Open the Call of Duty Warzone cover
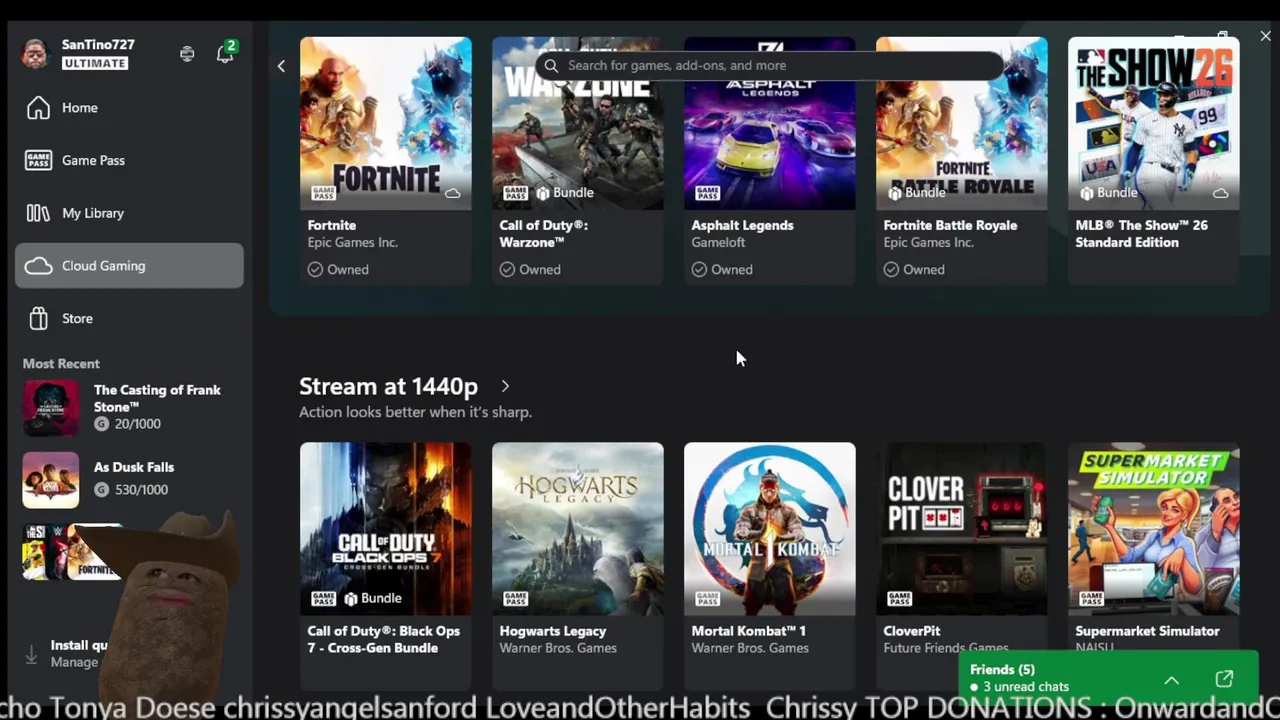 pyautogui.click(x=577, y=123)
